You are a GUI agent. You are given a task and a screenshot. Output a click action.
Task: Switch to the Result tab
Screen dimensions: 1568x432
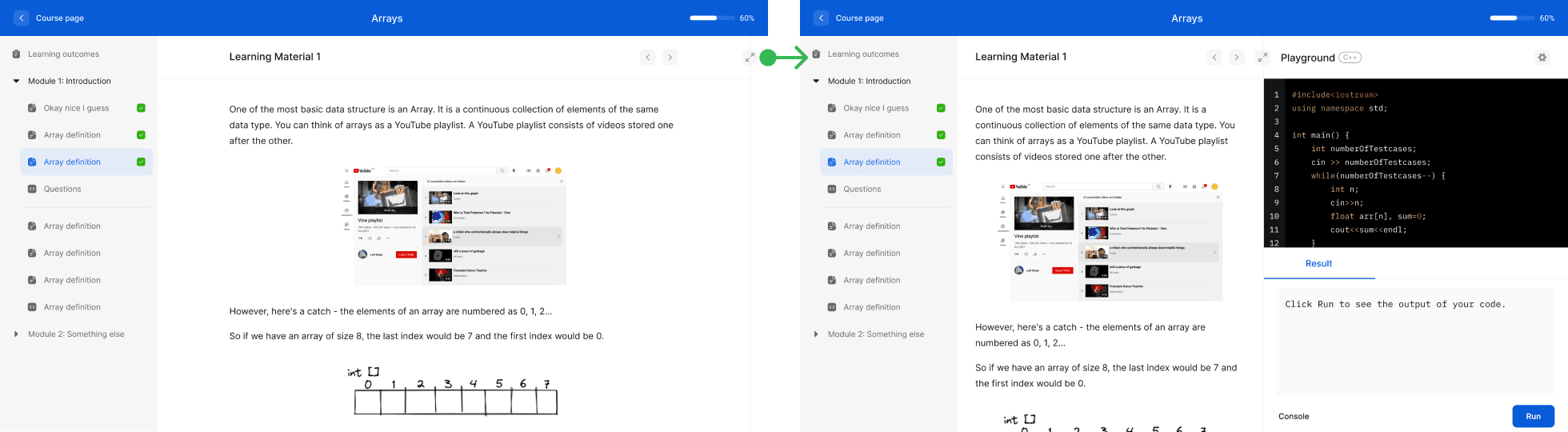click(x=1318, y=264)
